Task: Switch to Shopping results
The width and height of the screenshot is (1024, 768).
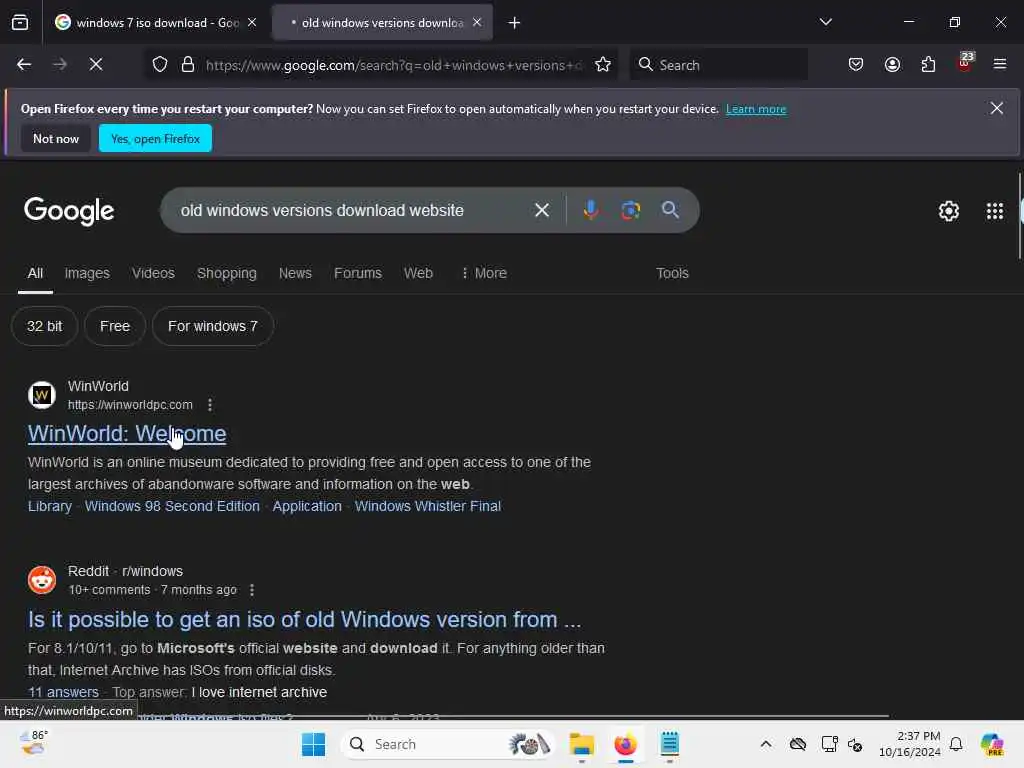Action: pyautogui.click(x=227, y=273)
